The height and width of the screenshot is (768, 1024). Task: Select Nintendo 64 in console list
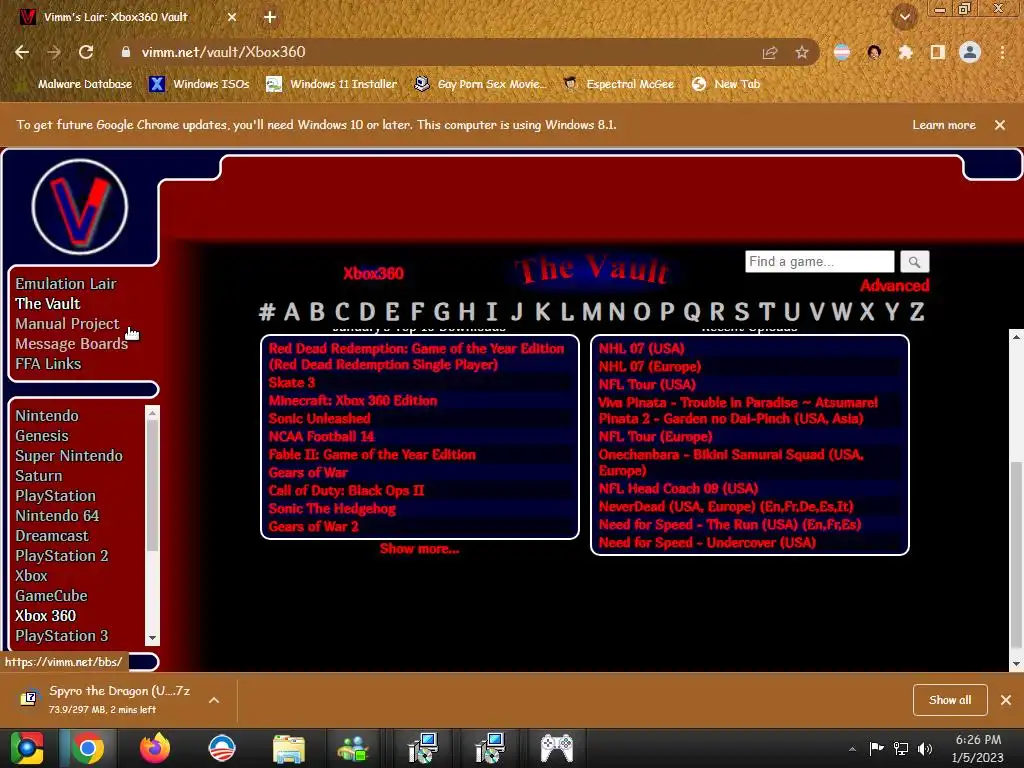coord(57,516)
